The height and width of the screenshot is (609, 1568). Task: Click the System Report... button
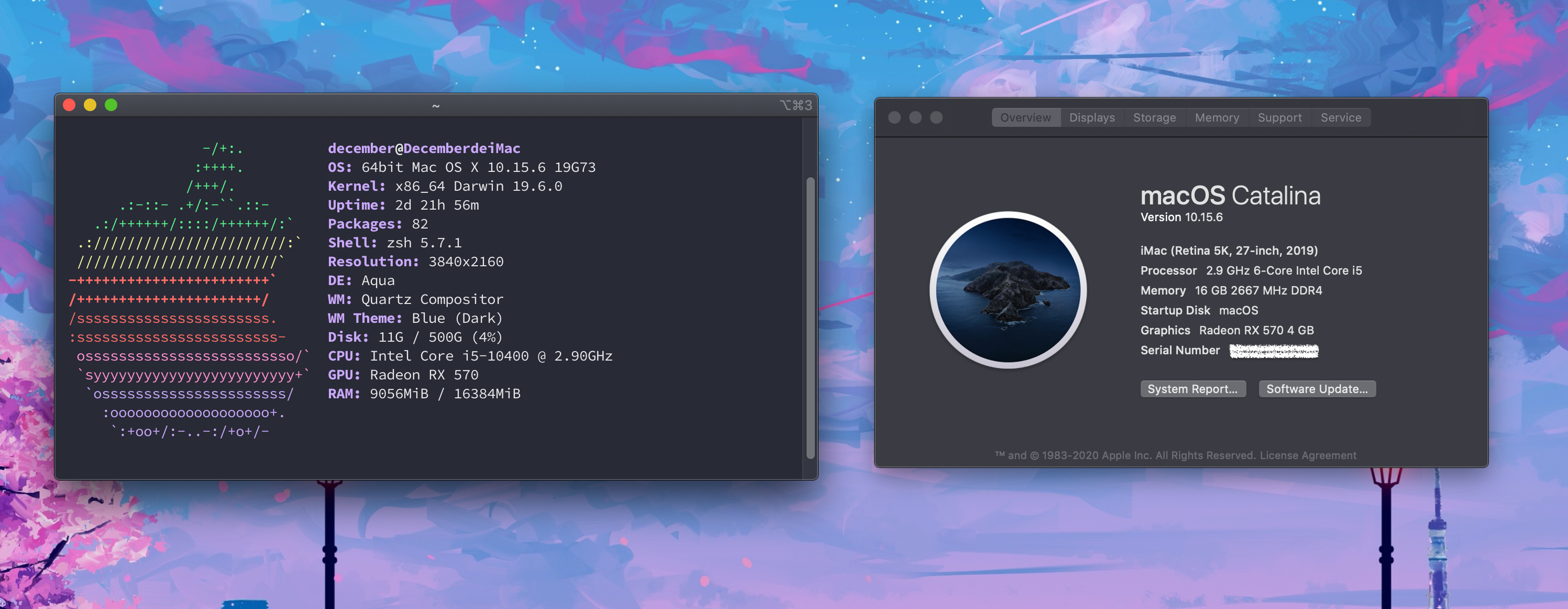tap(1192, 388)
